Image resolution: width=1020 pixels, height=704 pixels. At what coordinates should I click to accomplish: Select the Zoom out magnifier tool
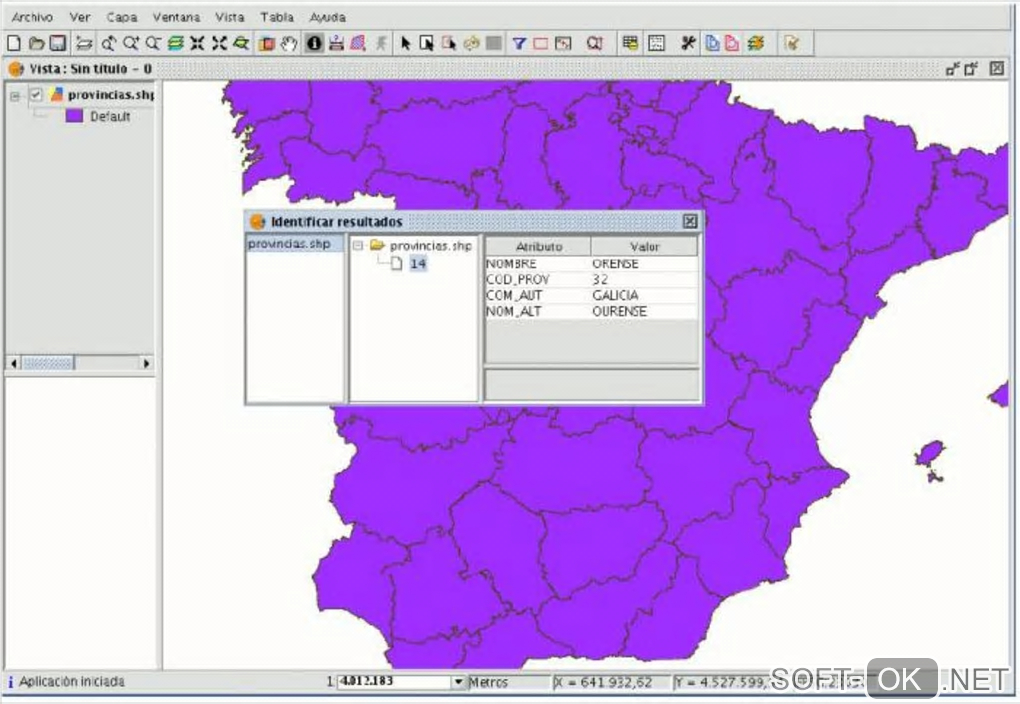(153, 44)
